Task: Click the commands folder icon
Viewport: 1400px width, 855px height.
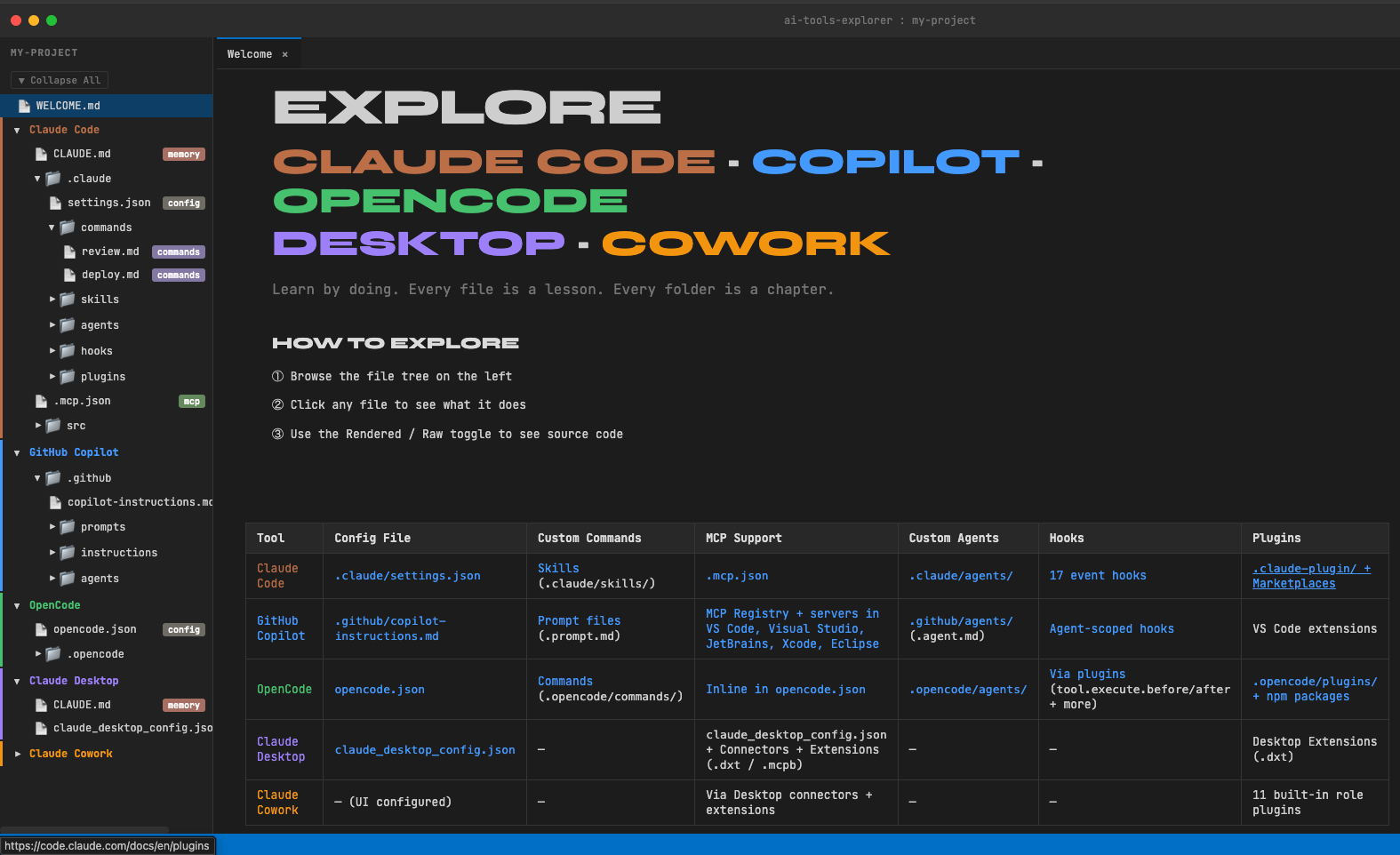Action: (x=68, y=228)
